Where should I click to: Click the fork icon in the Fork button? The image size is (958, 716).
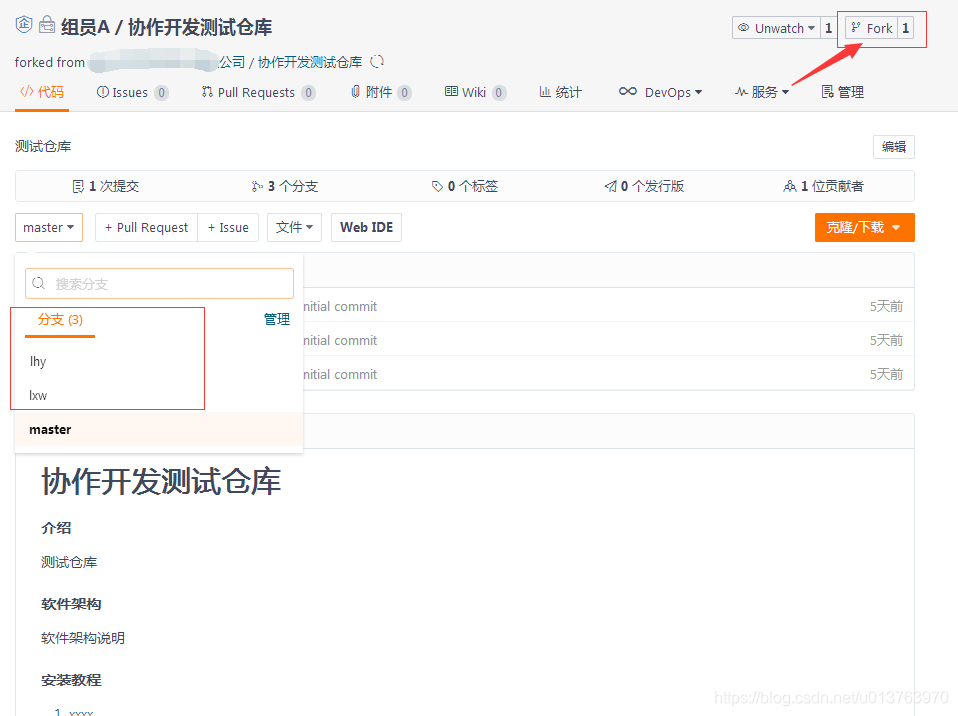pyautogui.click(x=856, y=27)
